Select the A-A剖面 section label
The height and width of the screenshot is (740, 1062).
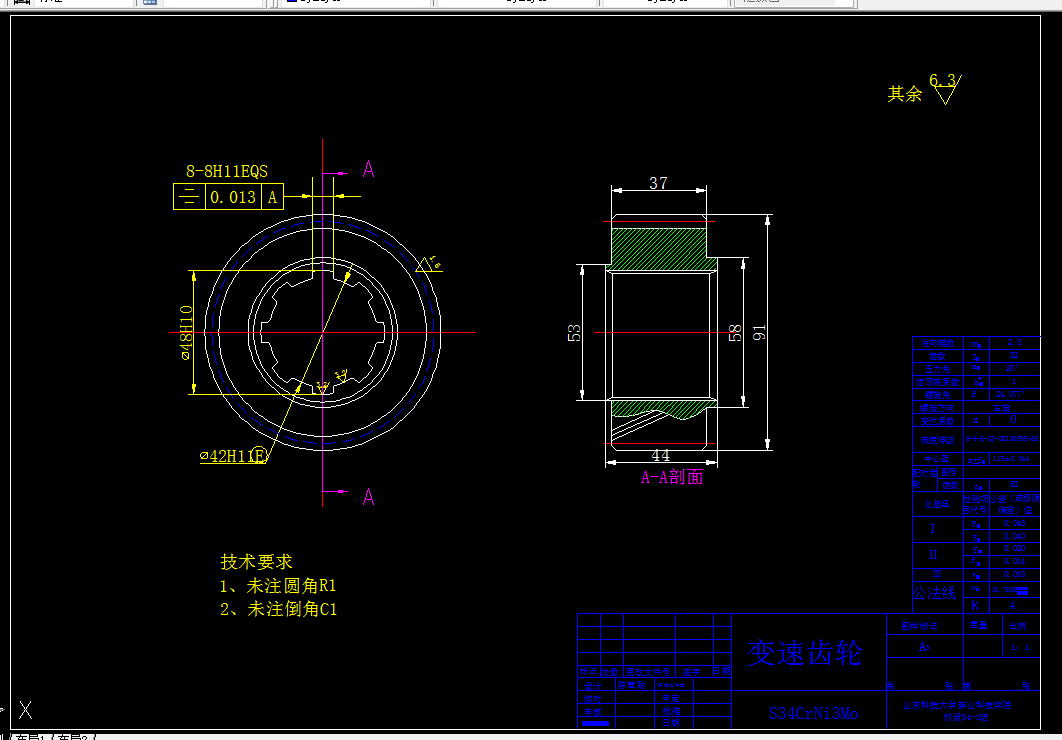(x=672, y=477)
